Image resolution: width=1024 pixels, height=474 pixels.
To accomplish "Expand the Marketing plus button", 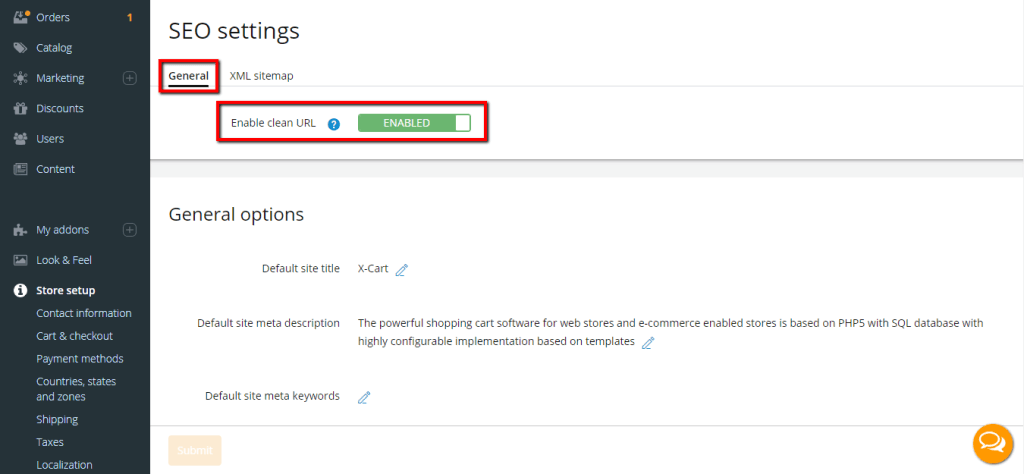I will click(x=130, y=78).
